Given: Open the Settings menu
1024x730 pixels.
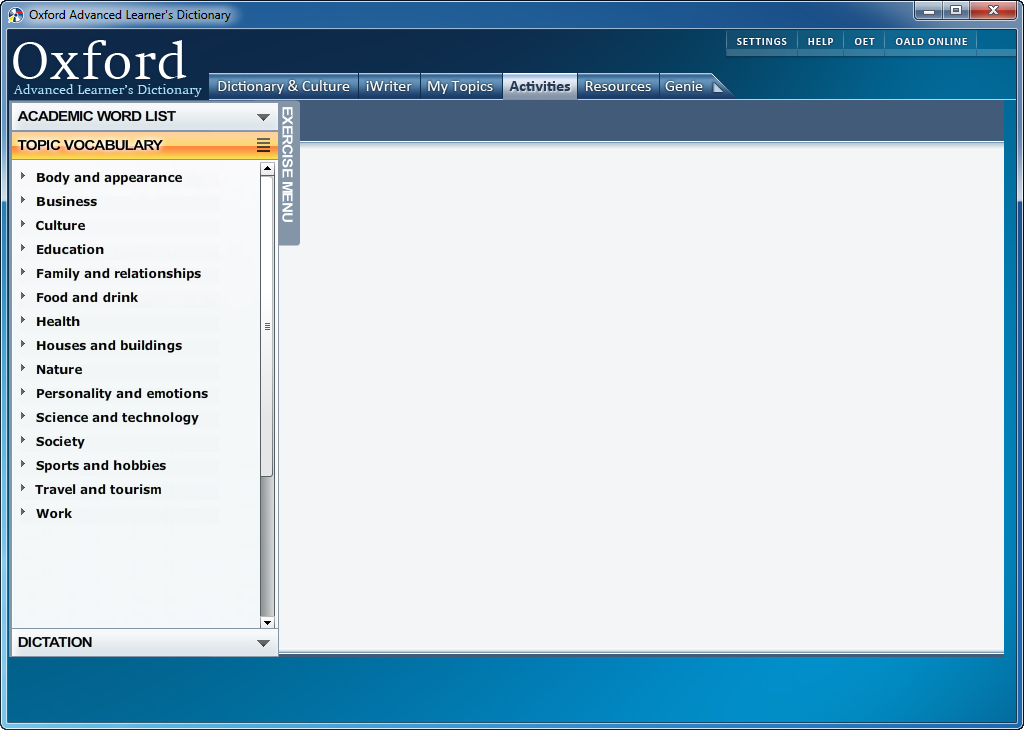Looking at the screenshot, I should [761, 42].
